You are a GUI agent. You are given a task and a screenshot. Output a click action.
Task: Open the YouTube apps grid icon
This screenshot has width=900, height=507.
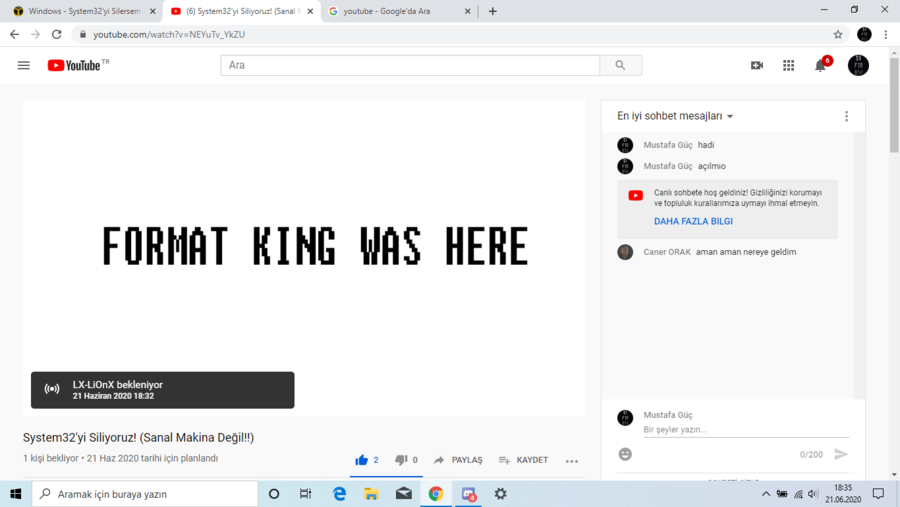coord(789,65)
